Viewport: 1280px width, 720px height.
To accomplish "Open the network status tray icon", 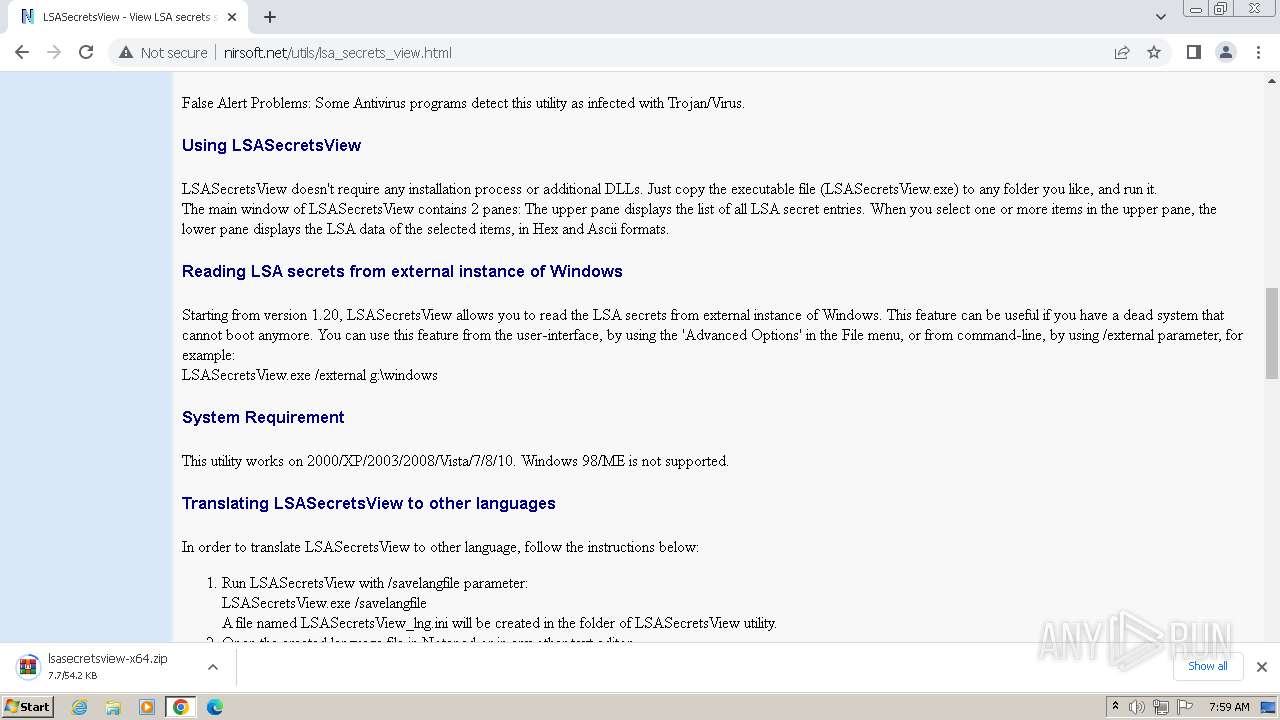I will [1161, 707].
